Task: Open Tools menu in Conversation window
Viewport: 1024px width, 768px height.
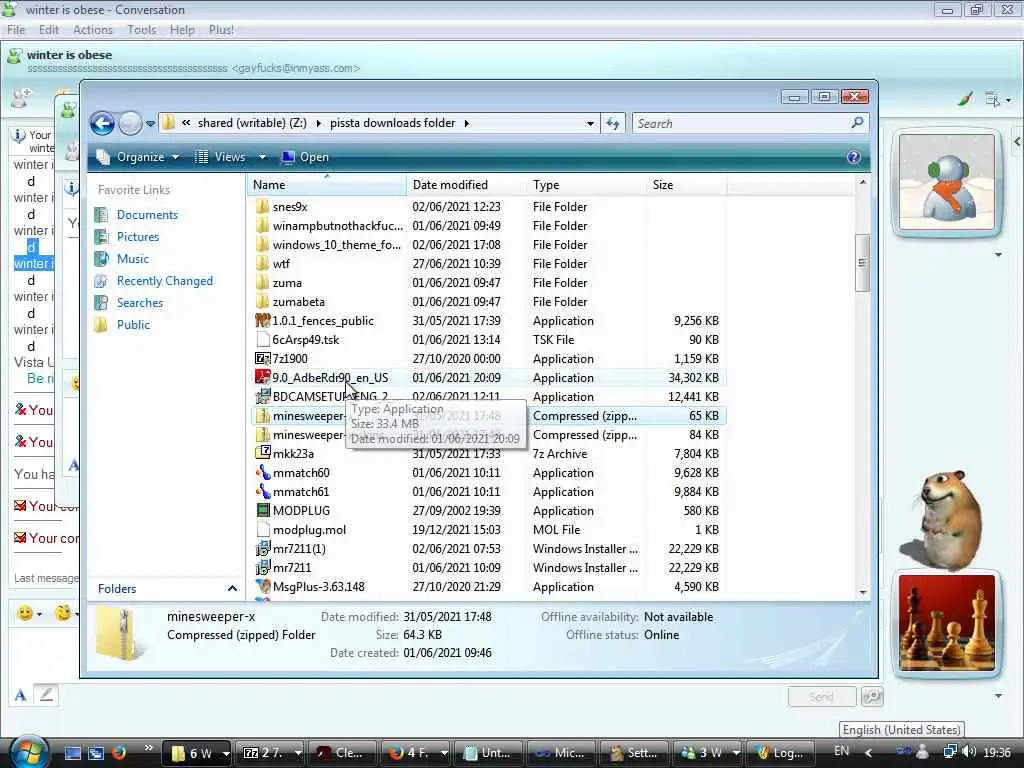Action: [x=142, y=30]
